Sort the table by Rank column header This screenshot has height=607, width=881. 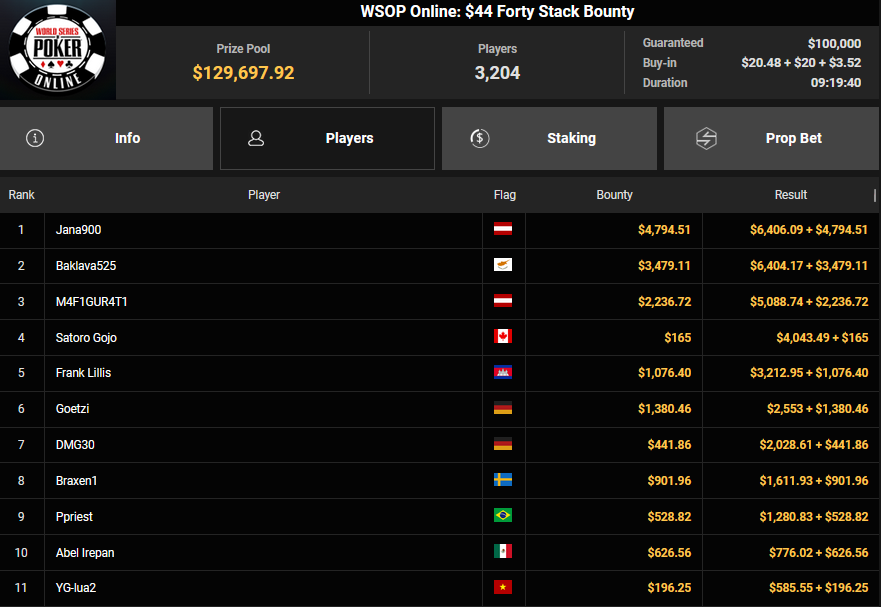pyautogui.click(x=21, y=195)
